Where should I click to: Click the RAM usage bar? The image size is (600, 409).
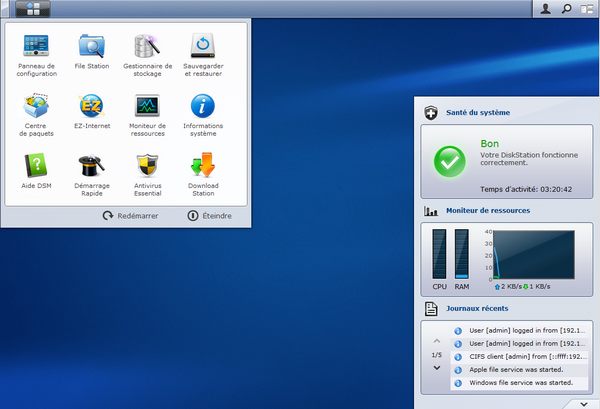coord(461,254)
